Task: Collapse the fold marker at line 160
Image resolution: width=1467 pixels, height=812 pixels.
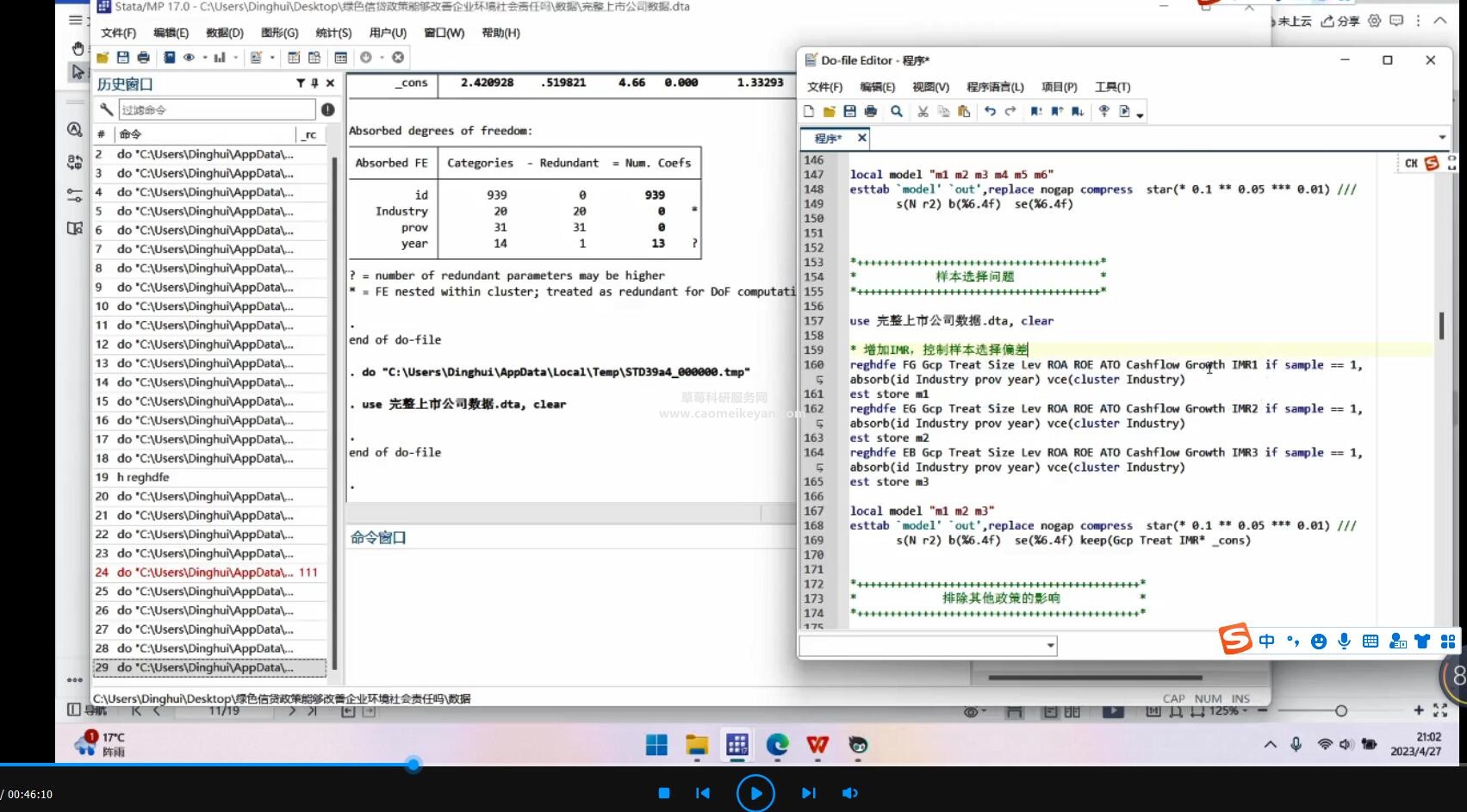Action: click(819, 379)
